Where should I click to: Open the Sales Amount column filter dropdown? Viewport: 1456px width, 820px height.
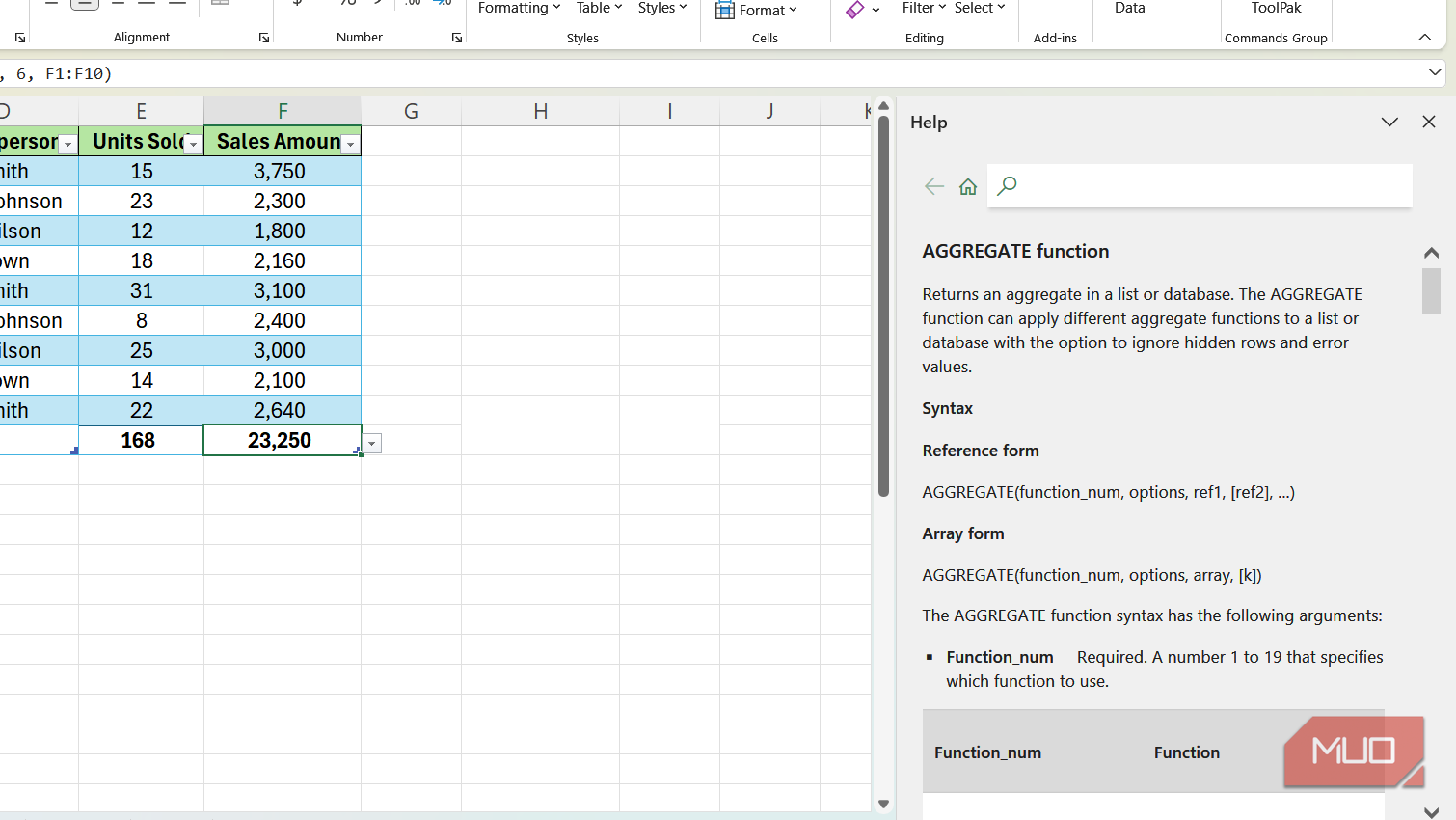point(351,144)
